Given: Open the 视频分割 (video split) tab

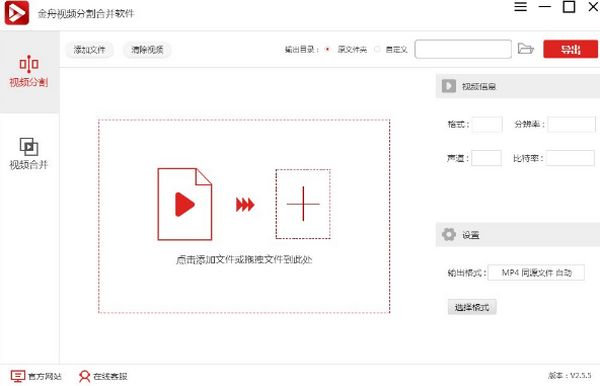Looking at the screenshot, I should point(29,72).
